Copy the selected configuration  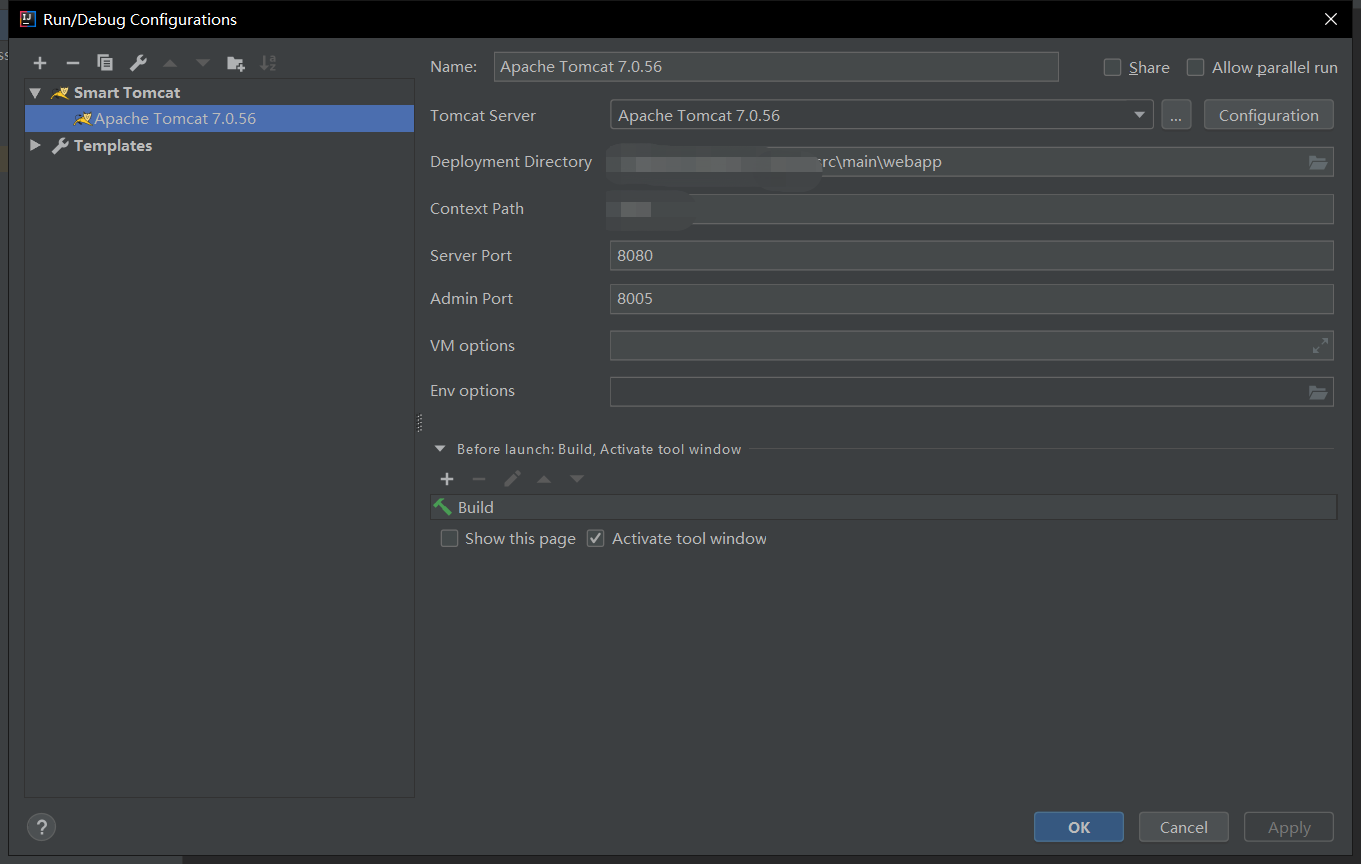(105, 63)
